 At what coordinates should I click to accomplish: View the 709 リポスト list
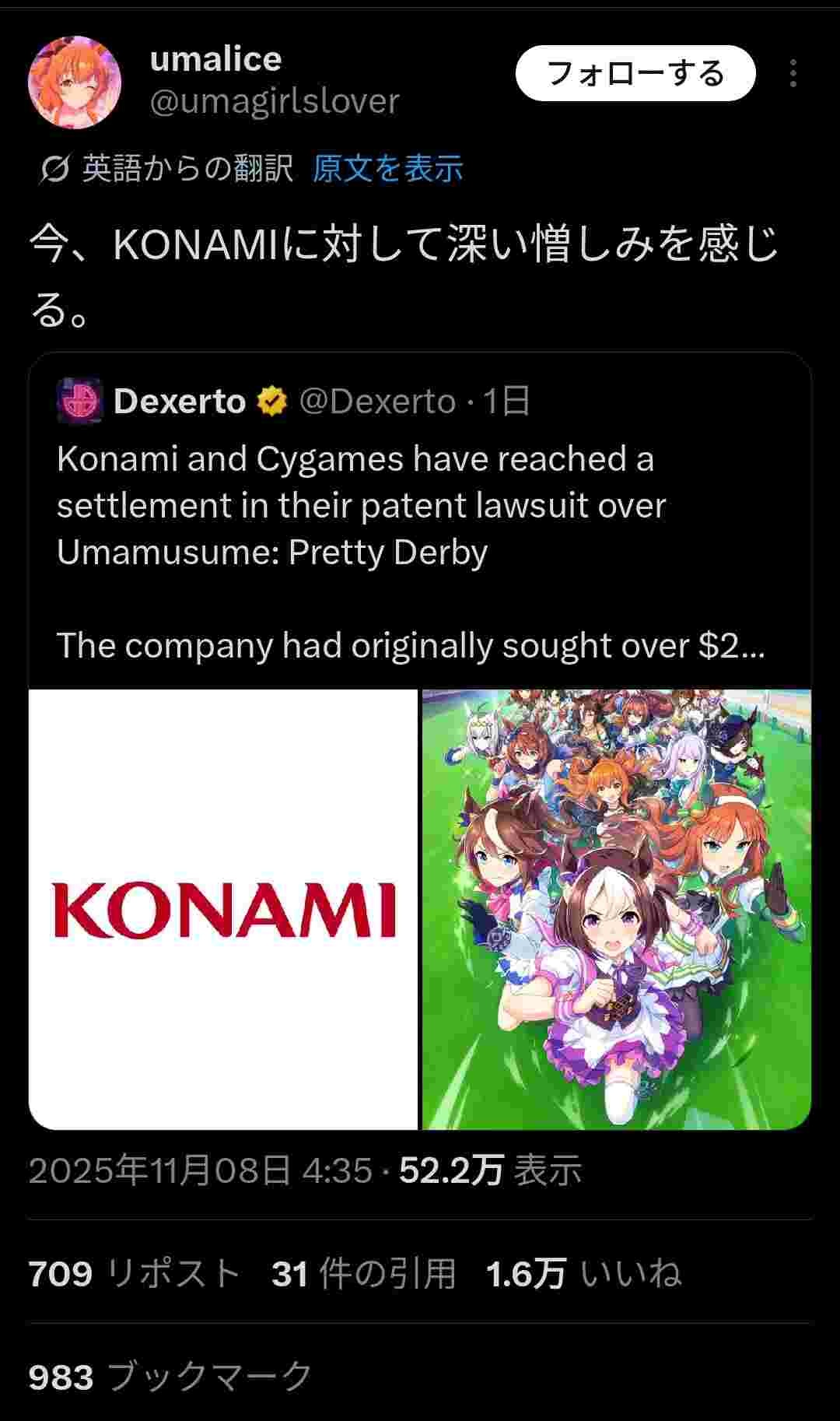[x=135, y=1274]
